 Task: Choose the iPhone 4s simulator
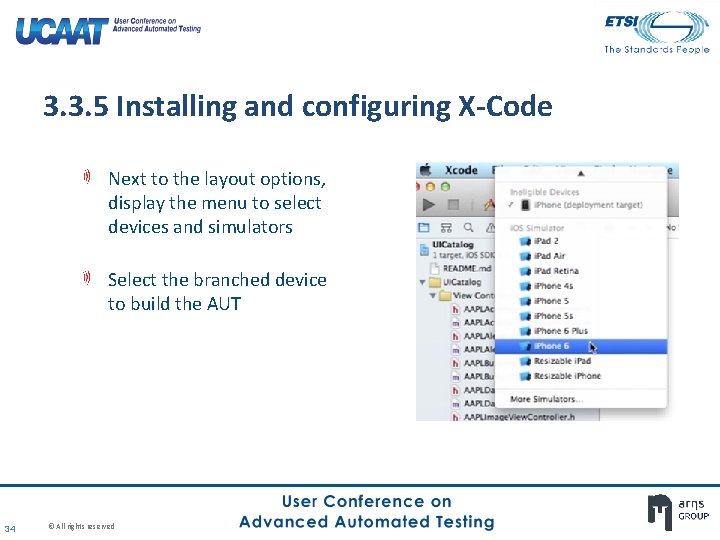pos(581,286)
